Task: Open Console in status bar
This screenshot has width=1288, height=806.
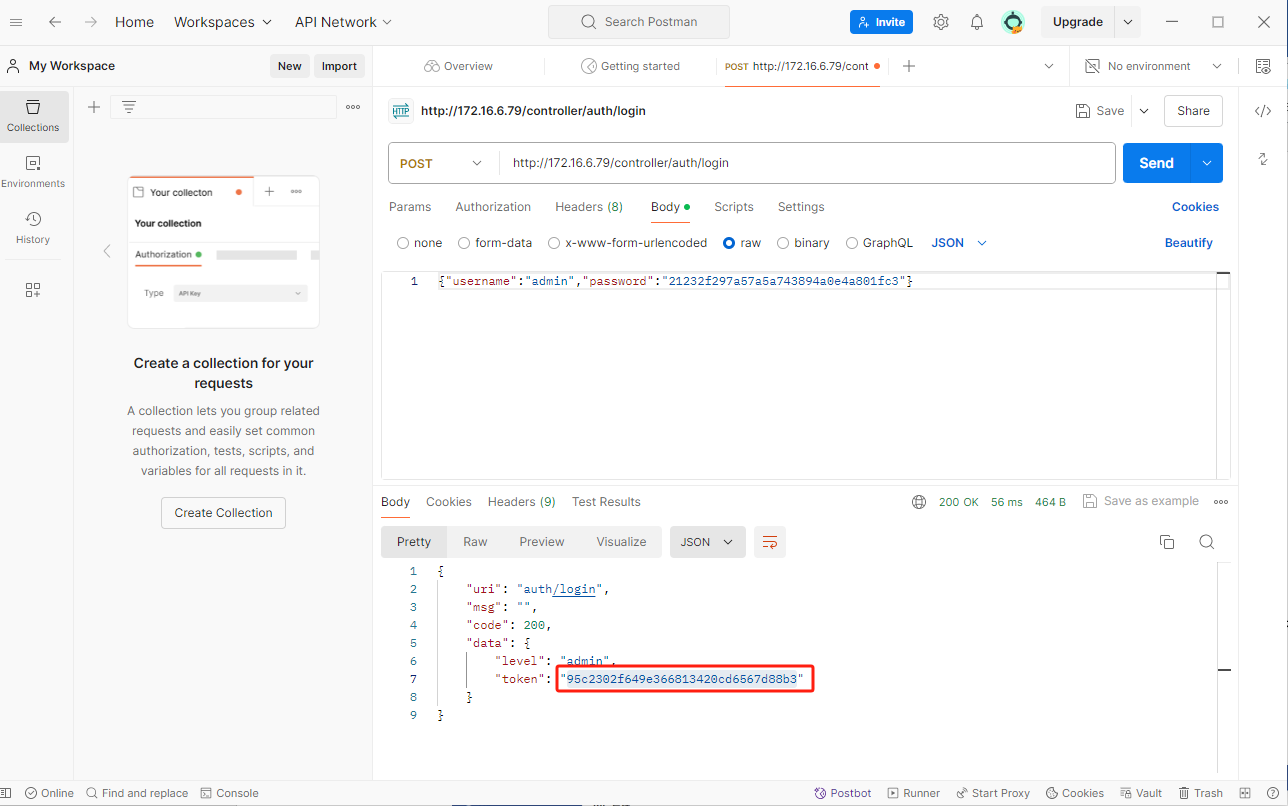Action: [229, 793]
